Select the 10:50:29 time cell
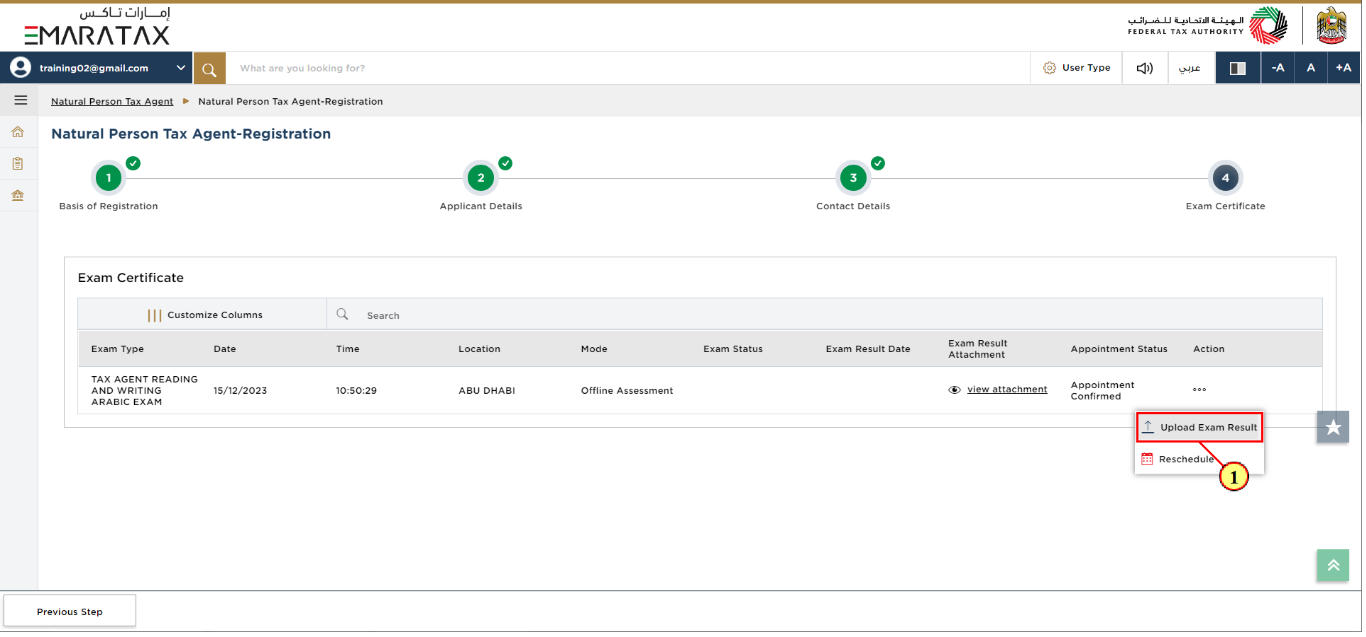This screenshot has height=637, width=1366. pyautogui.click(x=356, y=391)
